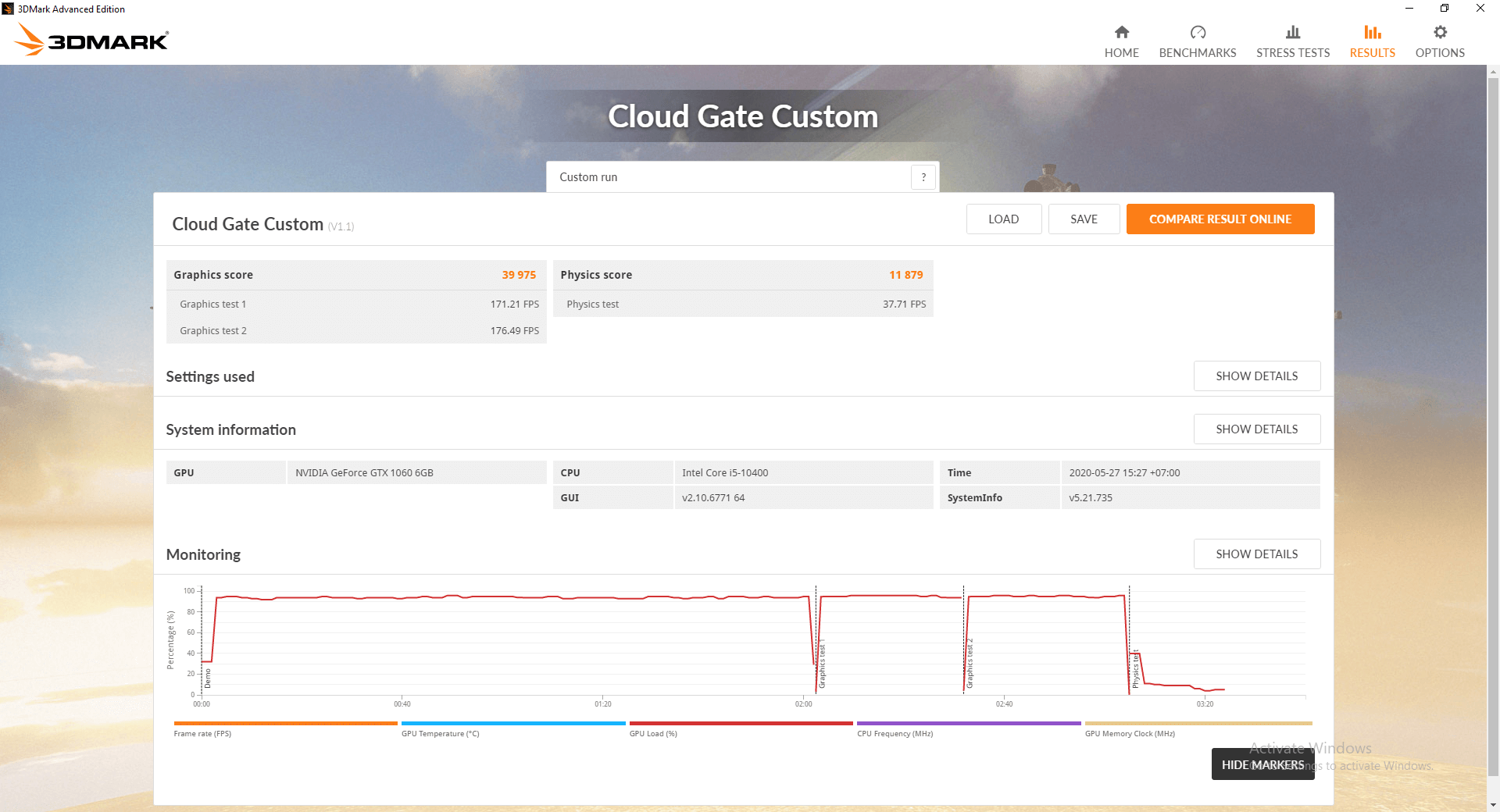Click the LOAD button
This screenshot has height=812, width=1500.
1003,219
